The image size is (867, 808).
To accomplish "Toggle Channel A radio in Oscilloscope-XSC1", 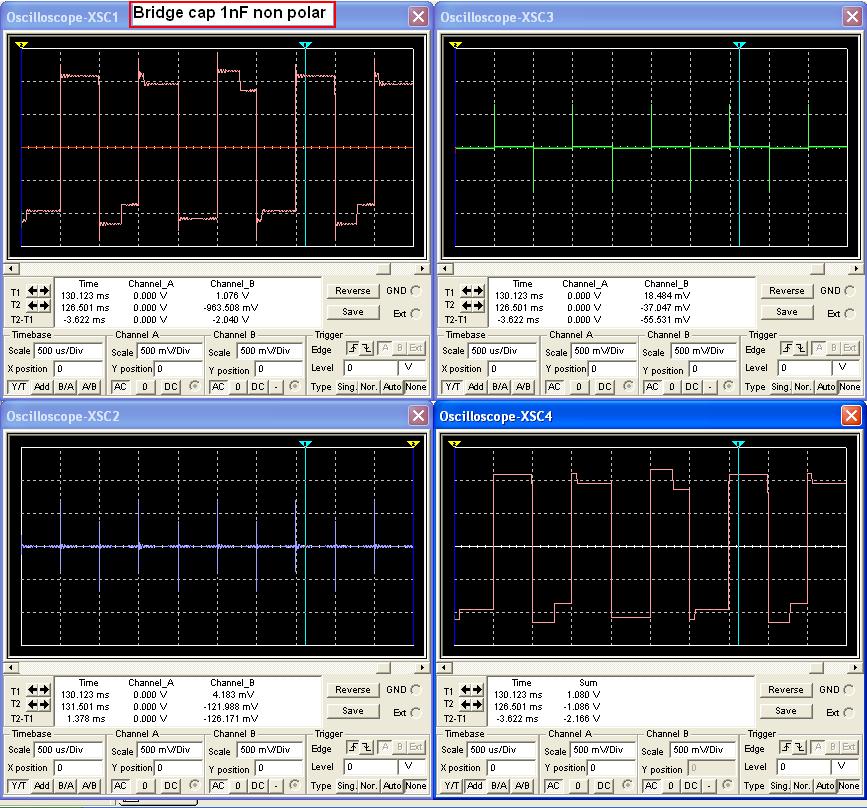I will [194, 386].
